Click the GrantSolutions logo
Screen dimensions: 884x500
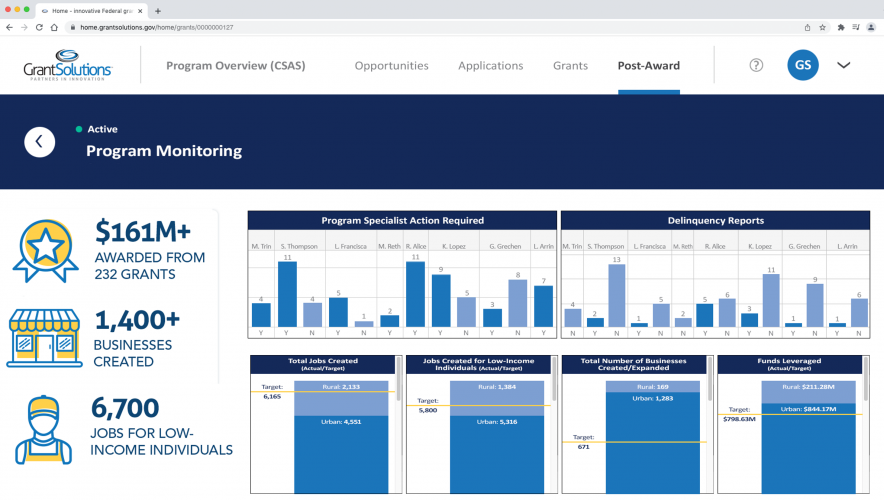(68, 65)
